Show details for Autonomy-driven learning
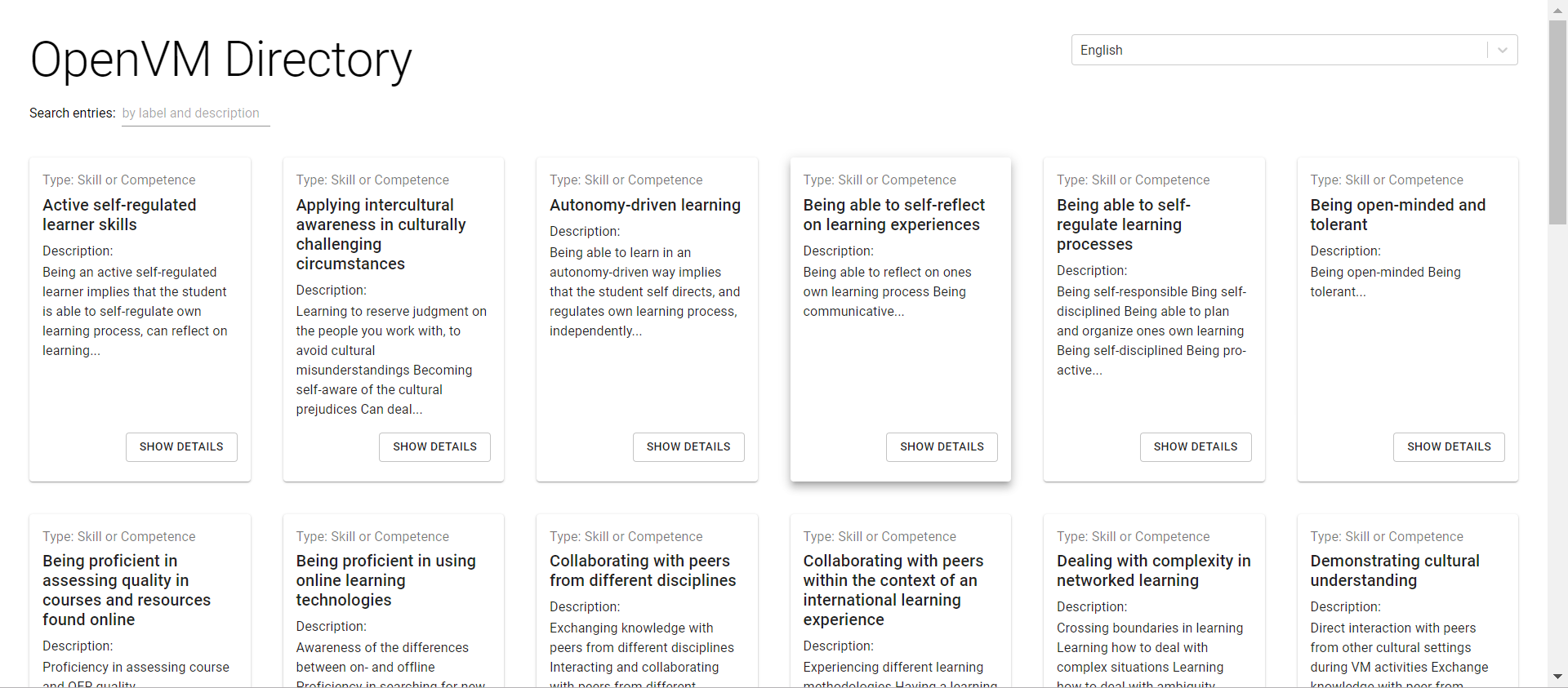Screen dimensions: 1568x688 [x=688, y=446]
